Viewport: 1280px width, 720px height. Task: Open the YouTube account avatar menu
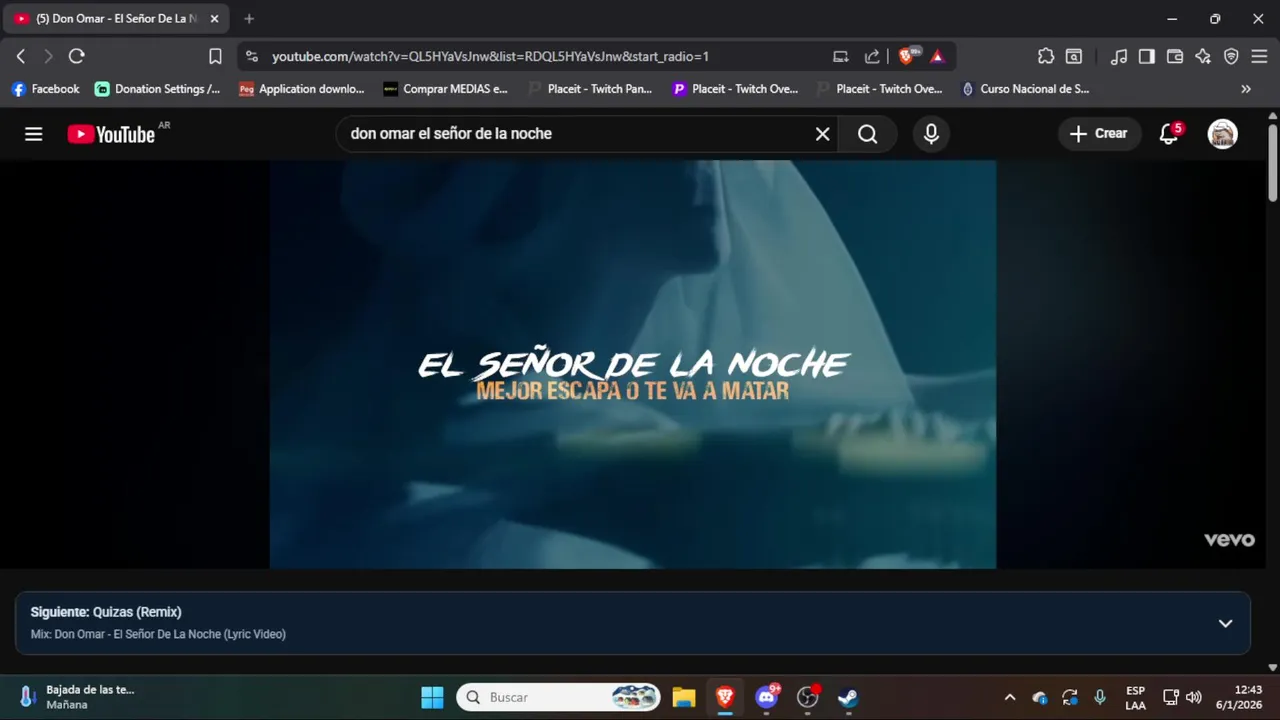(1222, 134)
